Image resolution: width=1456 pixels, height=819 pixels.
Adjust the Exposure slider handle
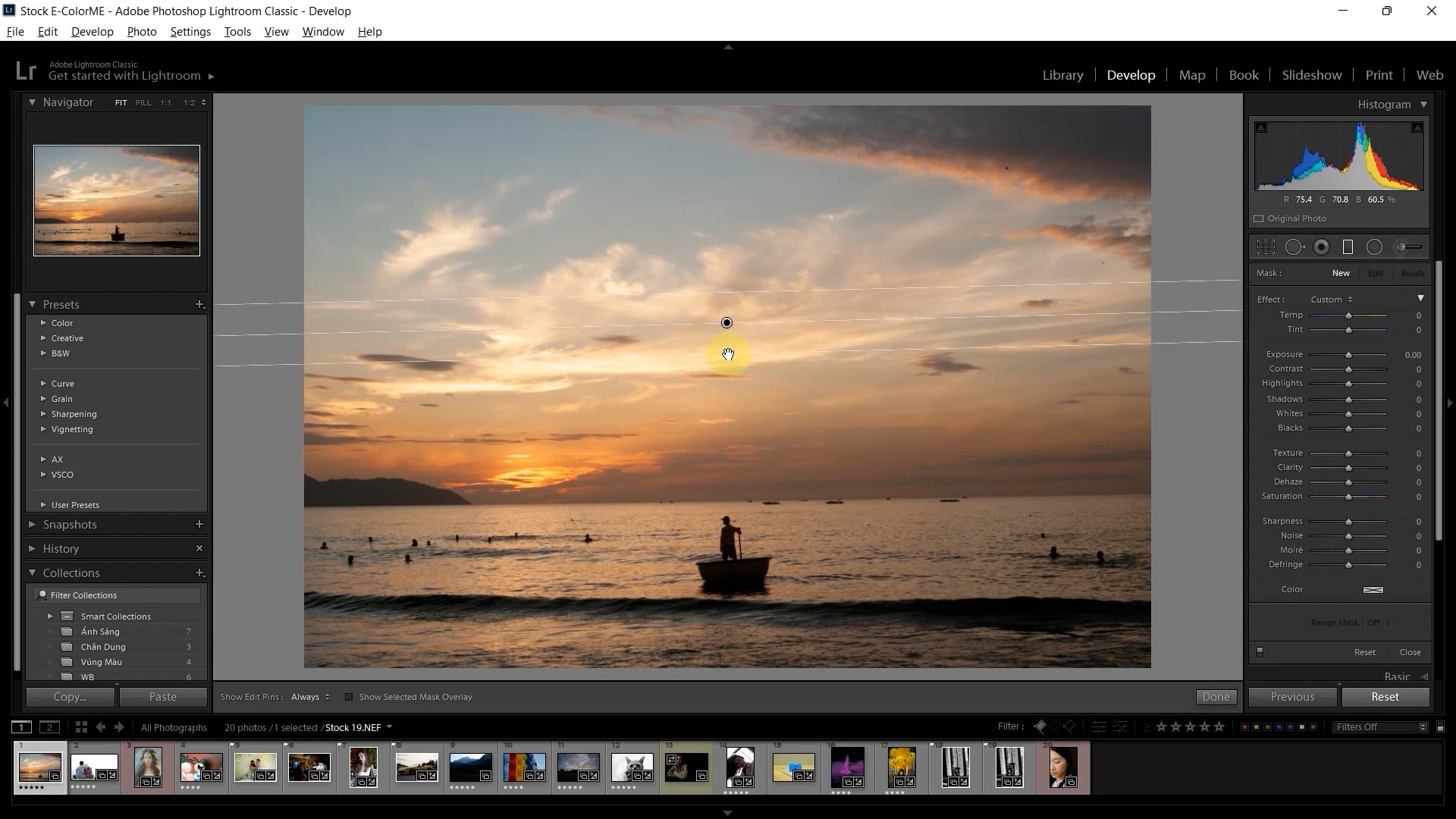coord(1348,355)
